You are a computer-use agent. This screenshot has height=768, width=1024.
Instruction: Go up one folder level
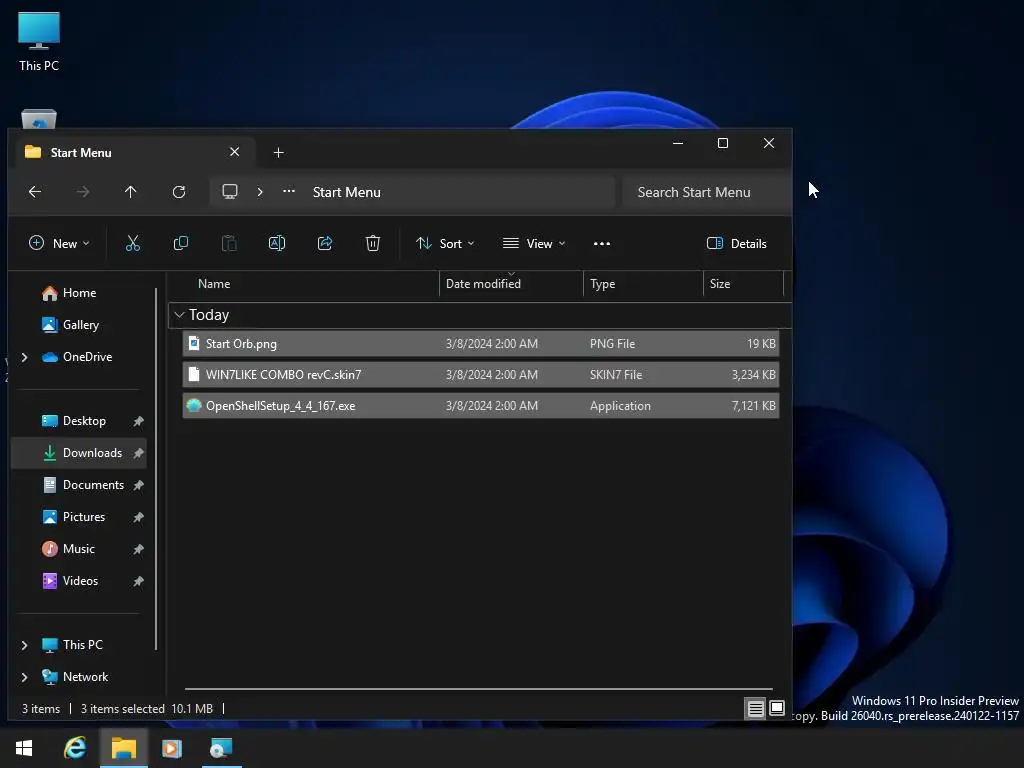tap(131, 192)
